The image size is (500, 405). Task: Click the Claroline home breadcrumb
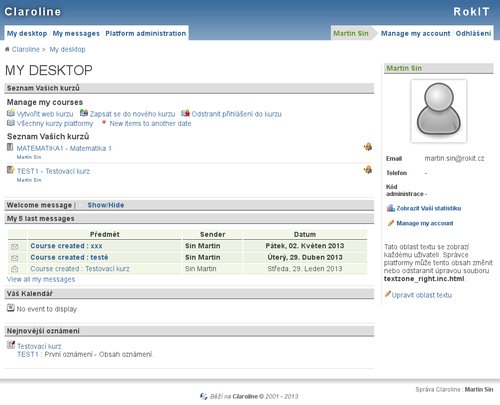25,49
